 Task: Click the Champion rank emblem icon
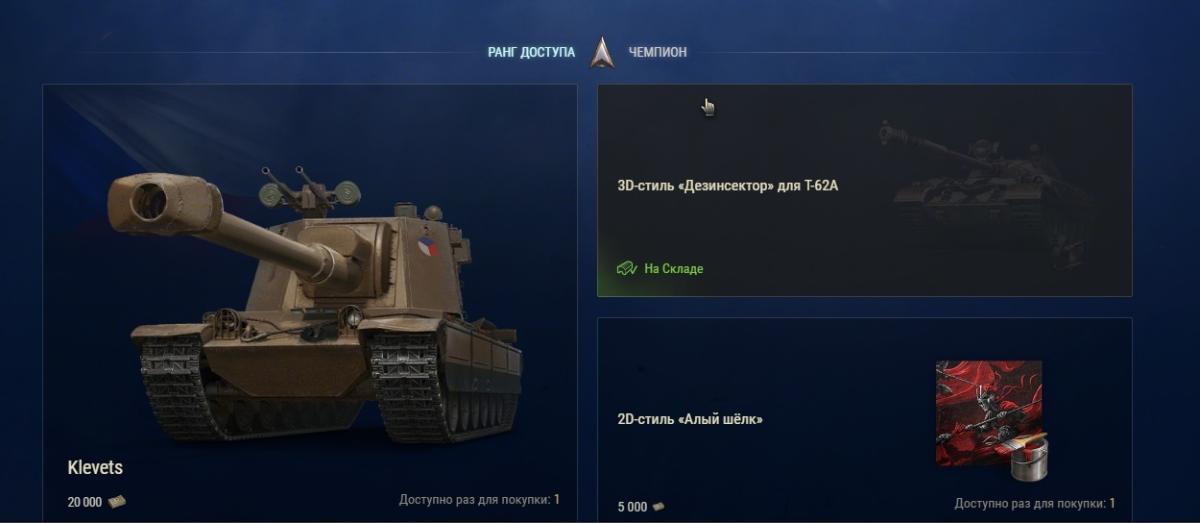[601, 52]
